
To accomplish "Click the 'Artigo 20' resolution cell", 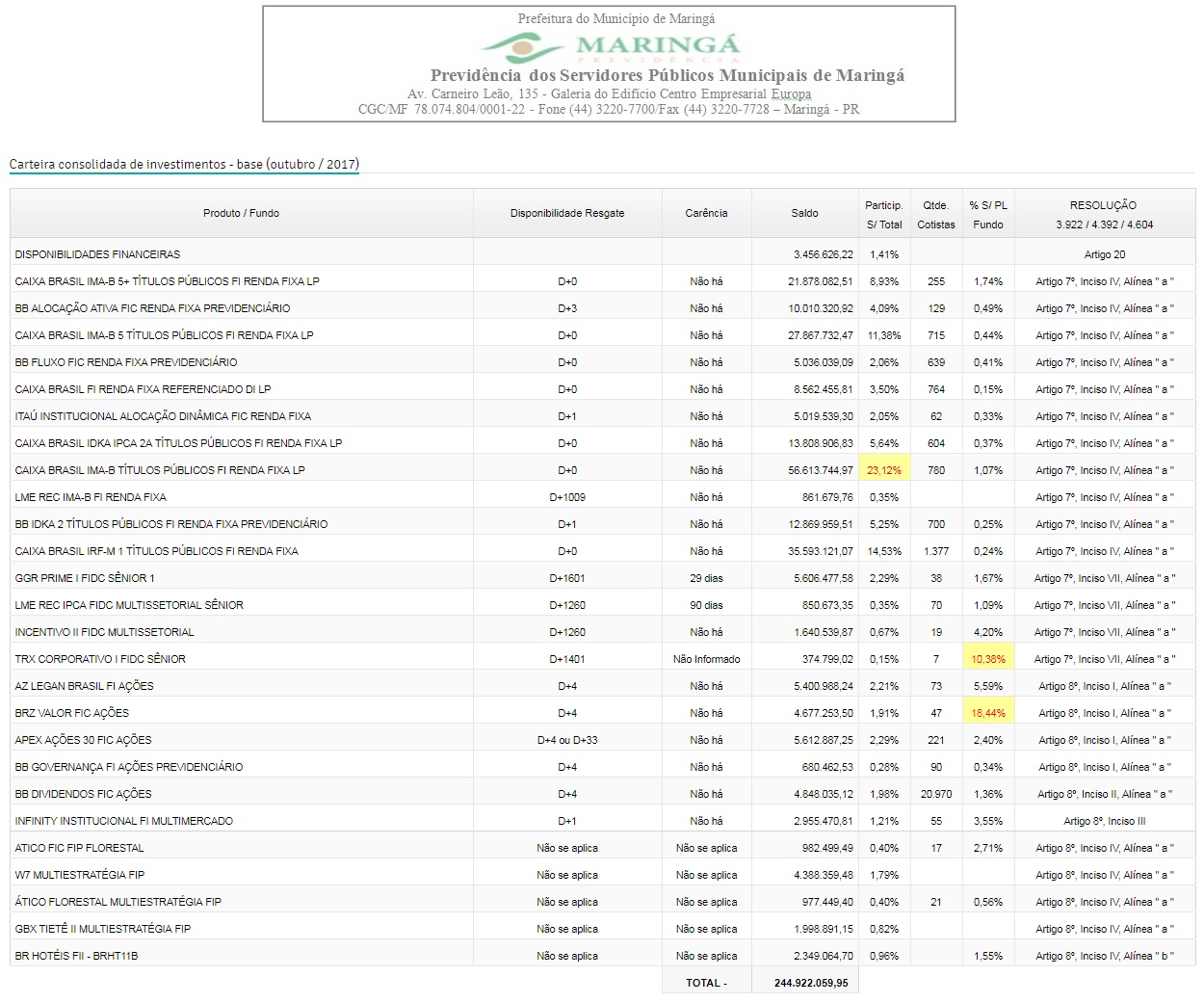I will pyautogui.click(x=1104, y=254).
